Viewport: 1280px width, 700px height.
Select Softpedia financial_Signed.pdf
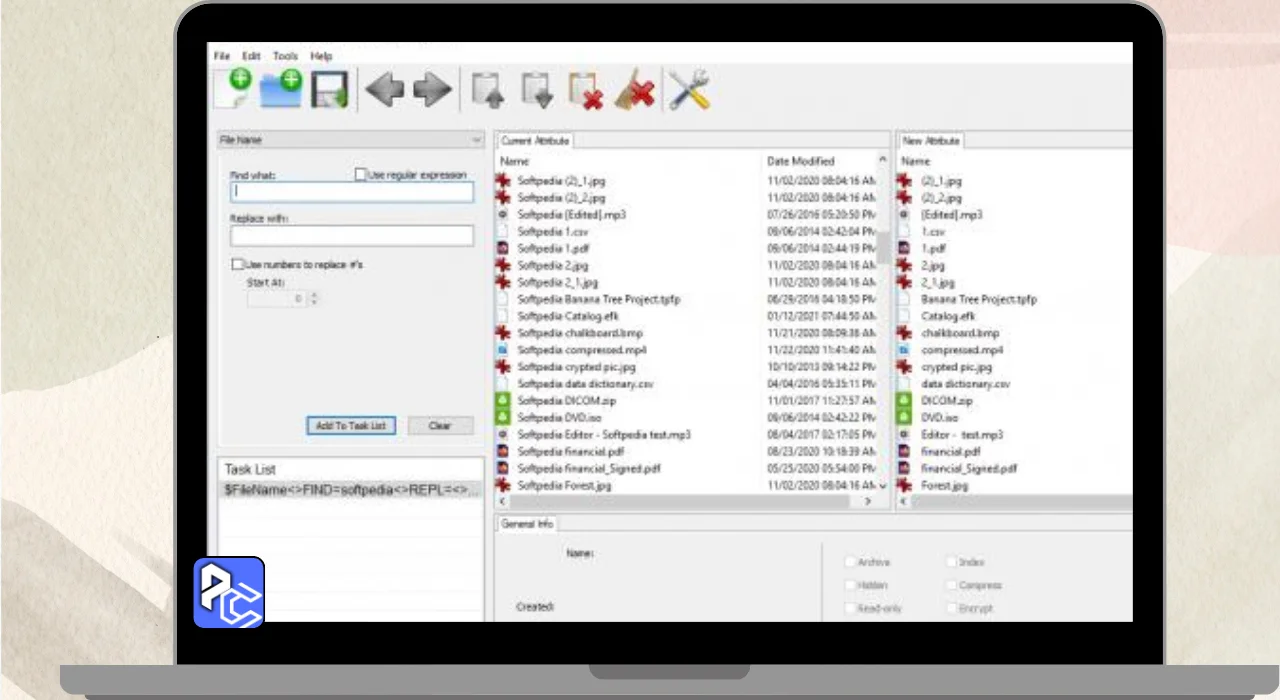coord(589,469)
